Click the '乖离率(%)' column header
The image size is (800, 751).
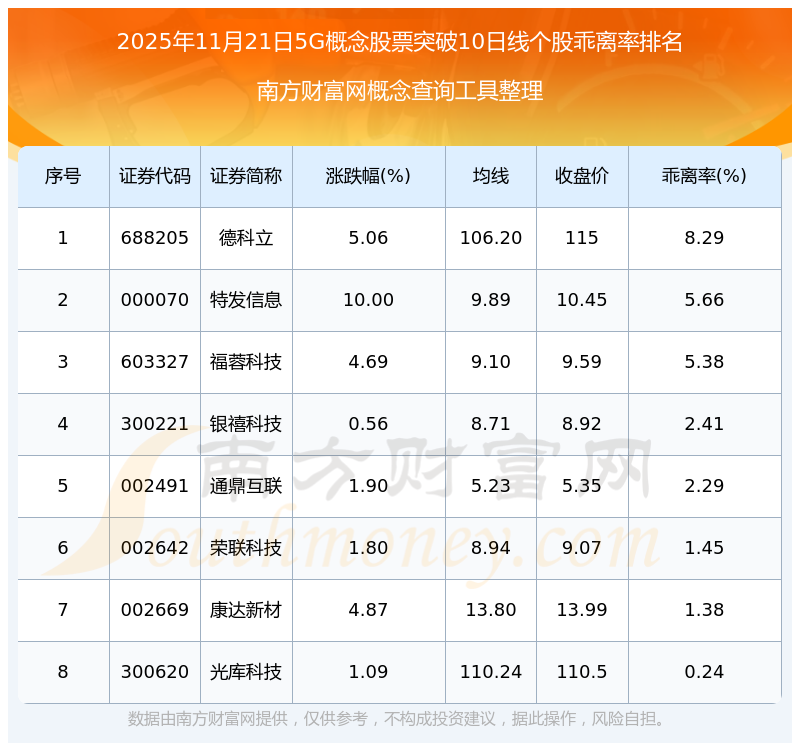coord(704,177)
